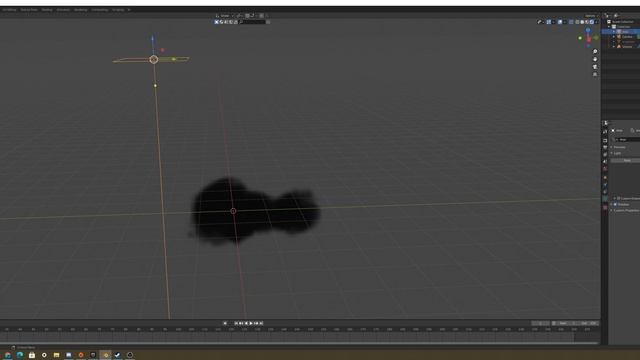Click the Use Nodes button

[x=626, y=160]
